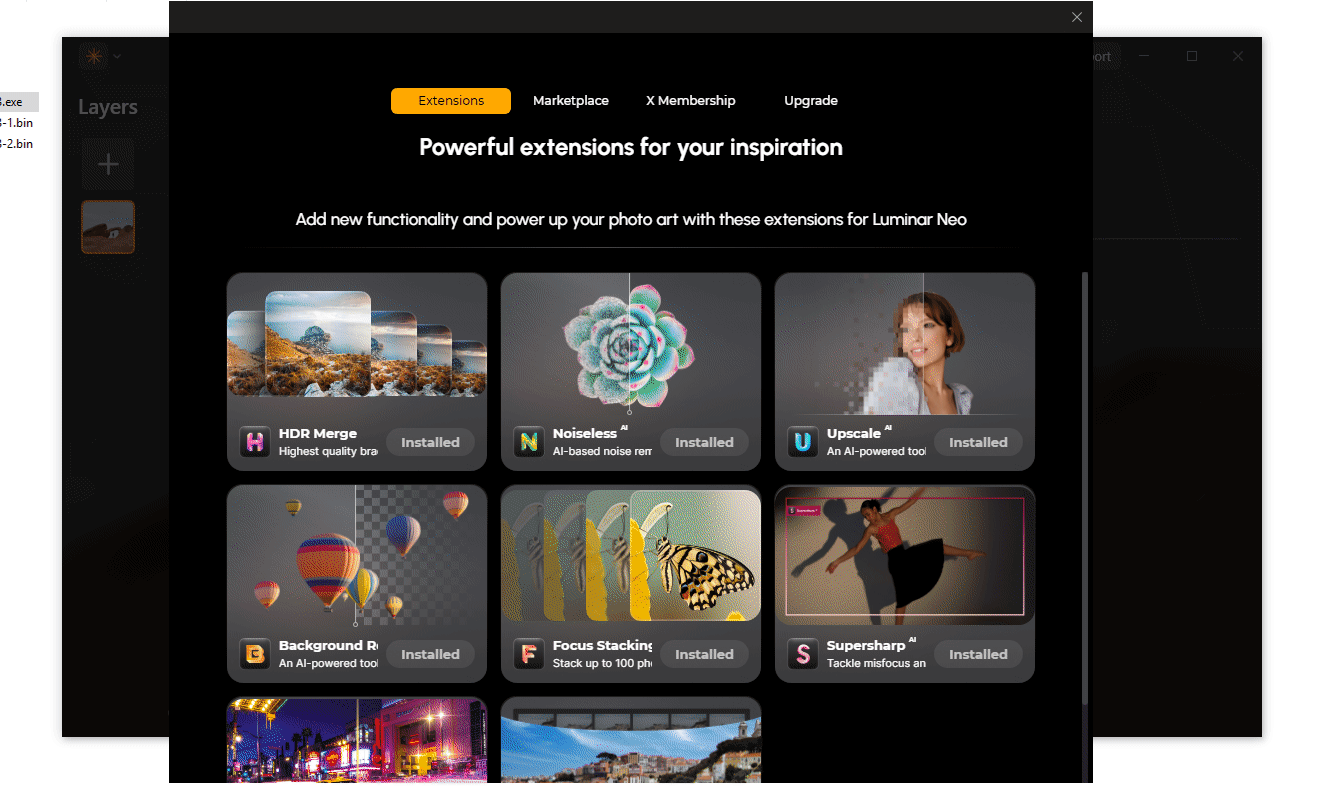Open the X Membership tab

point(691,101)
